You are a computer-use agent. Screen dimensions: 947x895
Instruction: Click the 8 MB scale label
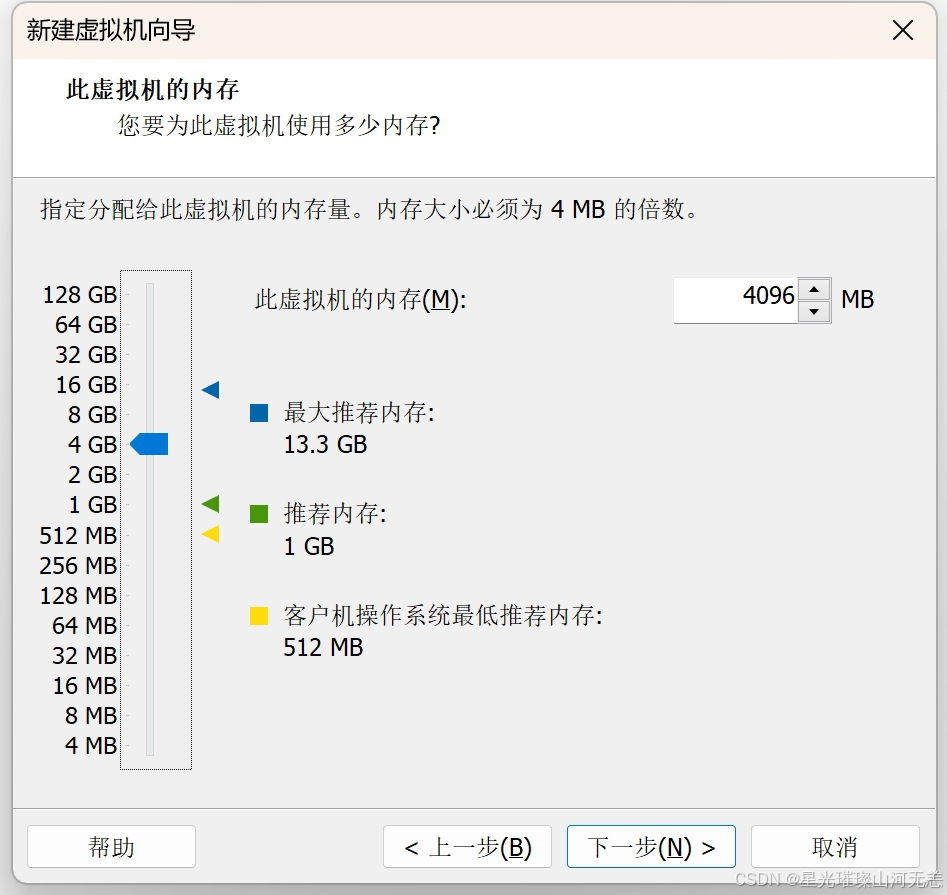tap(91, 716)
